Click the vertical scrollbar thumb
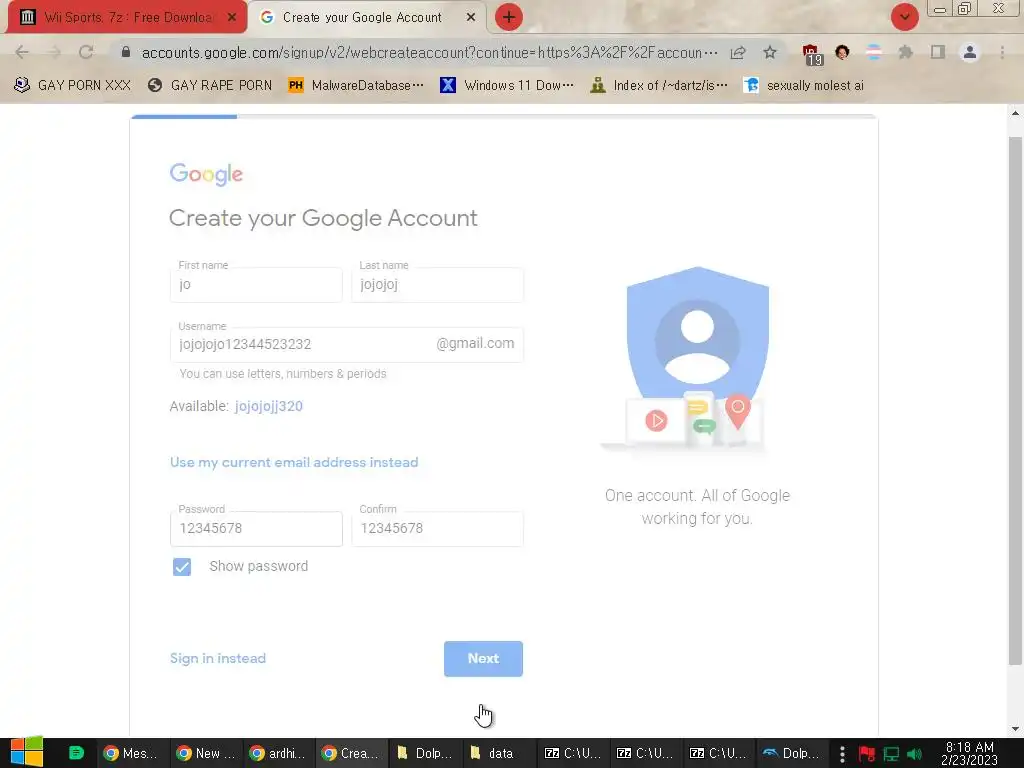 point(1015,400)
